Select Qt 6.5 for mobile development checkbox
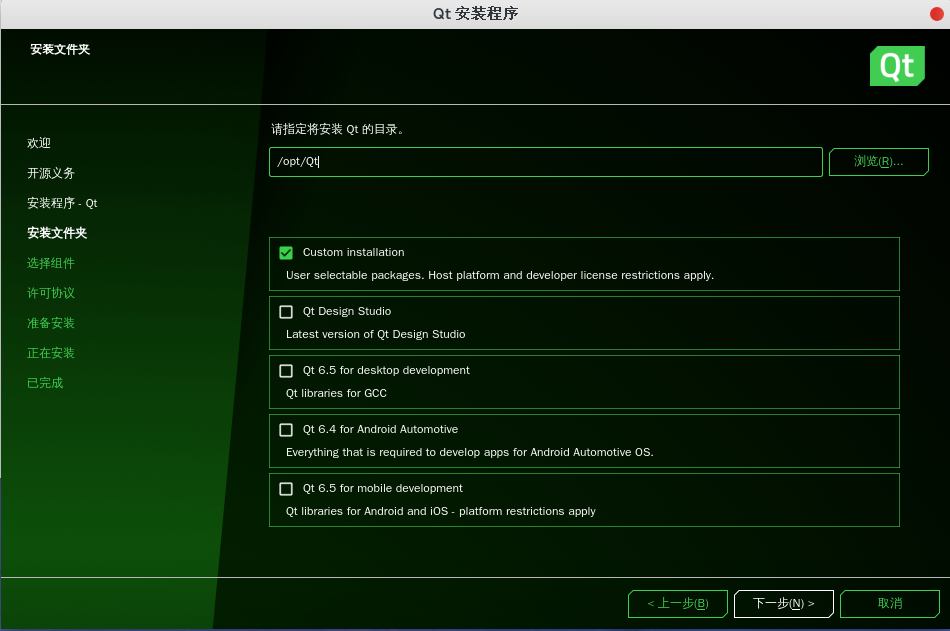 (x=286, y=489)
